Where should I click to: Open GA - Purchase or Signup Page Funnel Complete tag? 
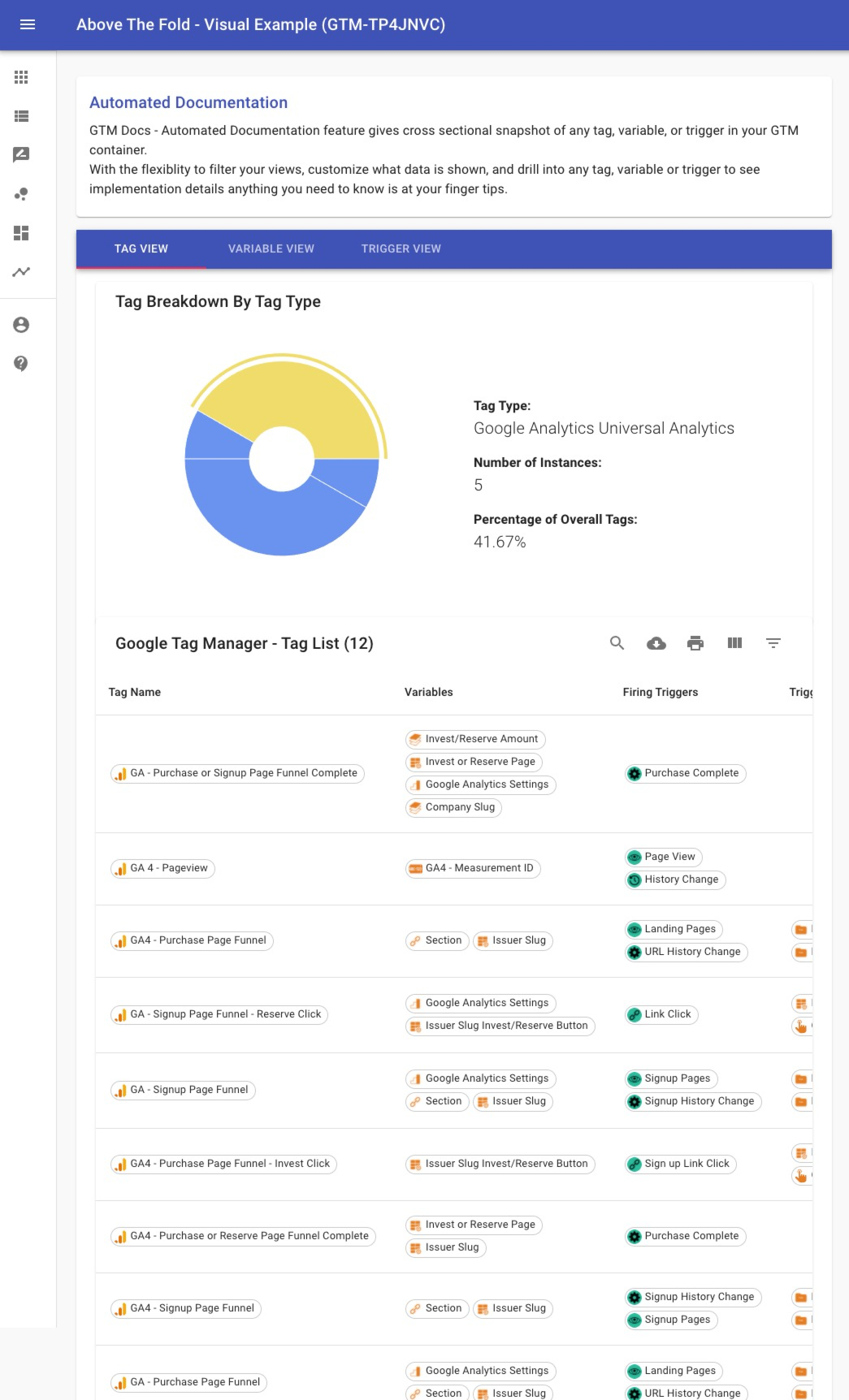pos(237,773)
